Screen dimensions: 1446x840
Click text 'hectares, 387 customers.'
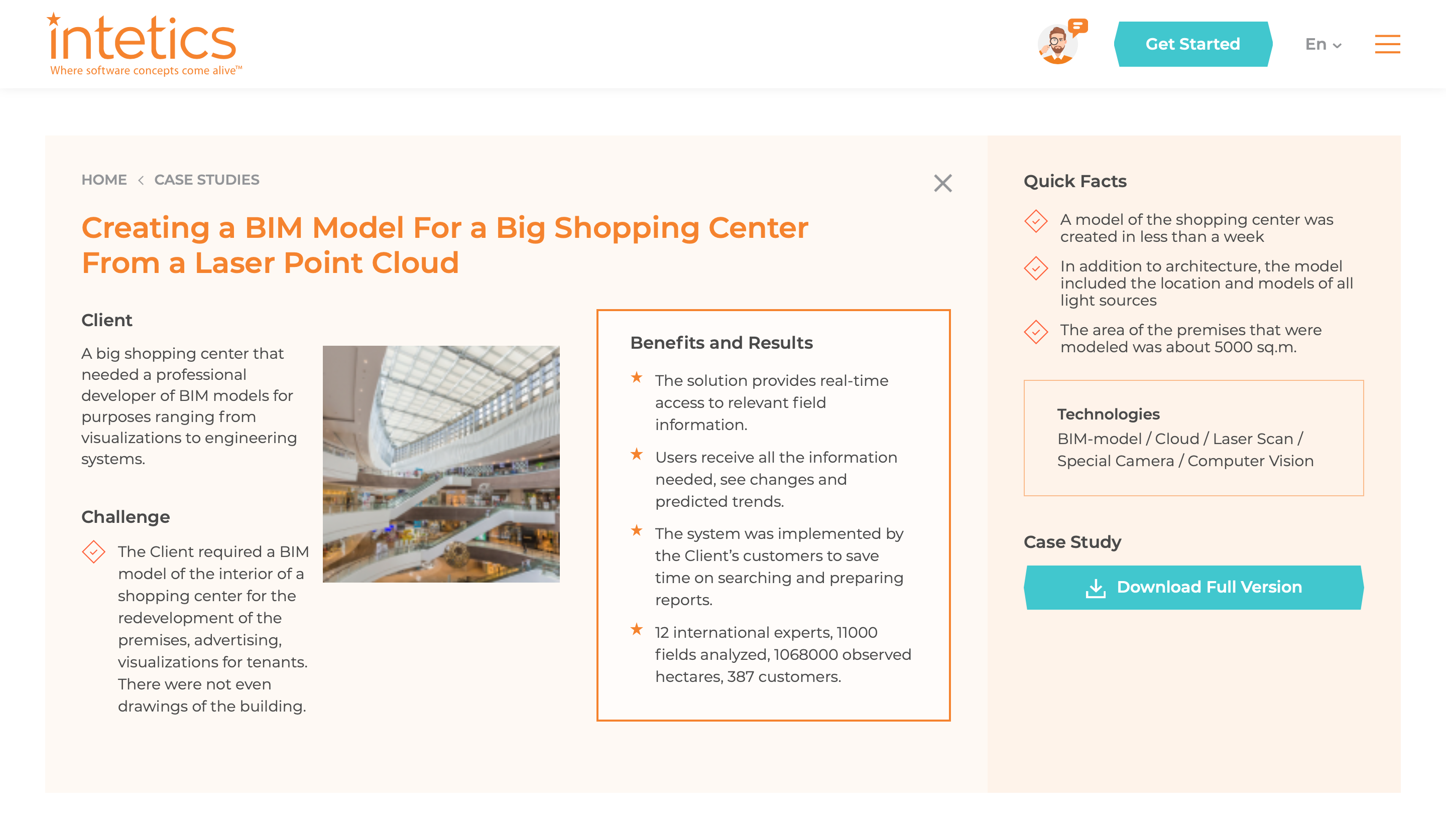pos(748,676)
